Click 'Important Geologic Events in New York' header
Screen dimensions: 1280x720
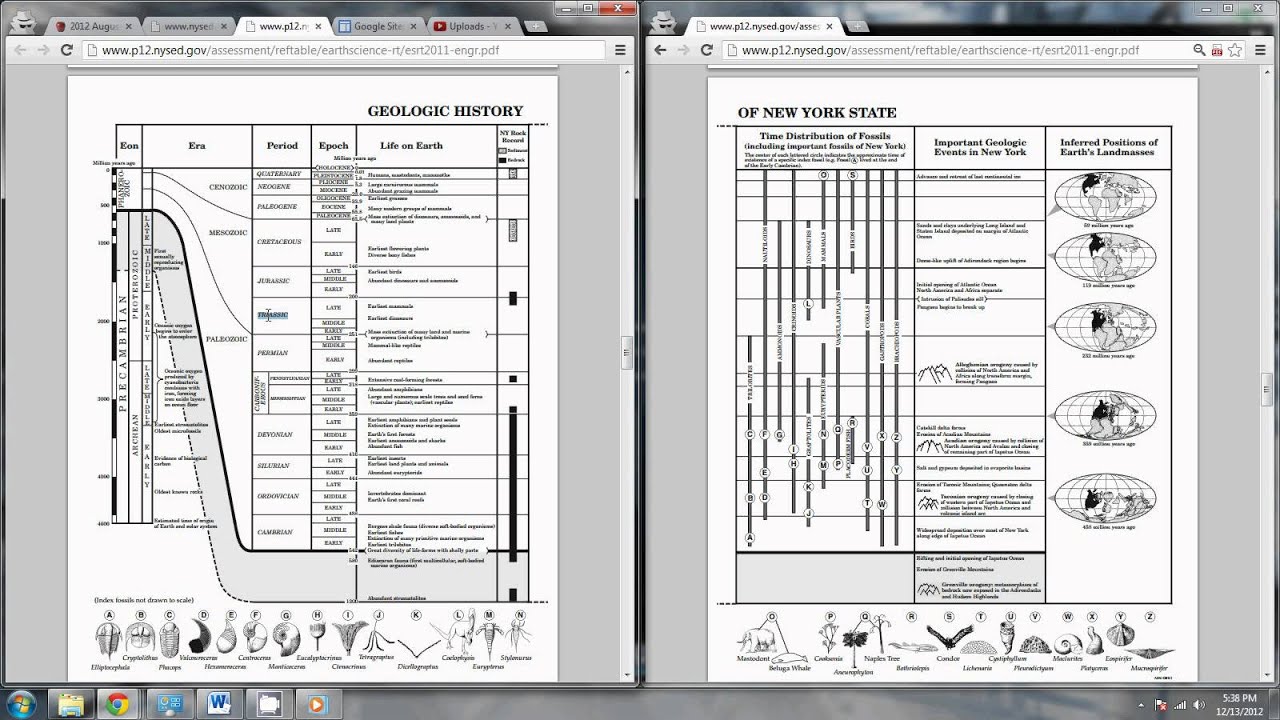point(980,147)
